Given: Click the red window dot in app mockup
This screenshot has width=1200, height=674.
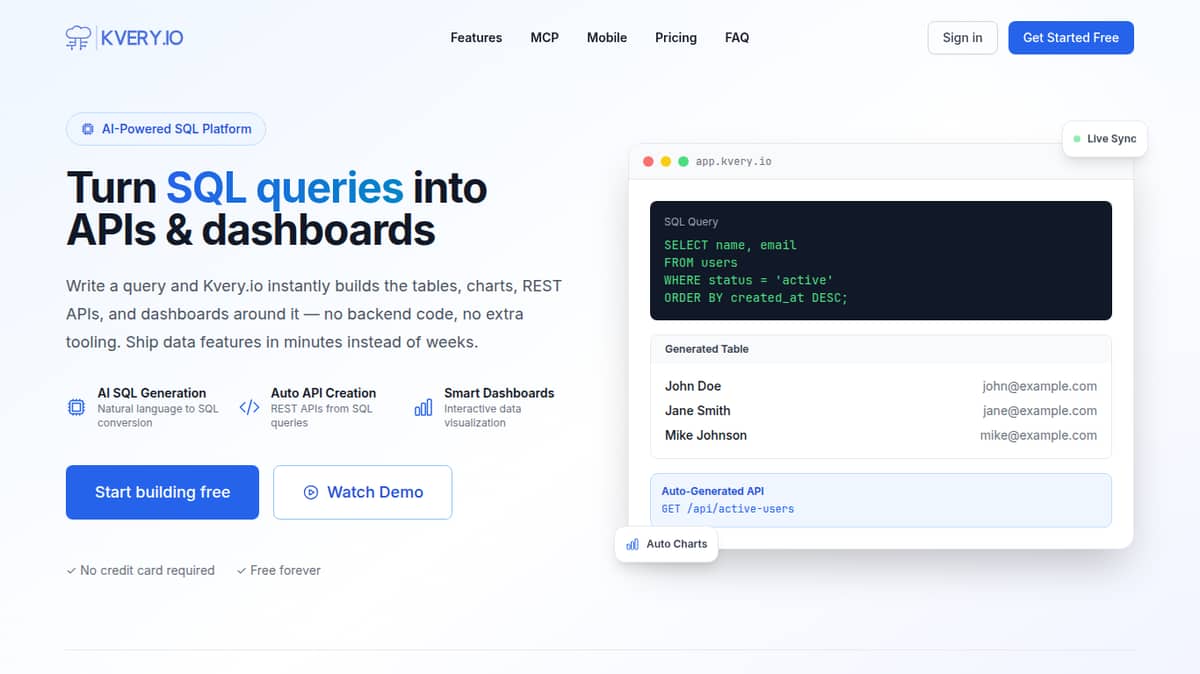Looking at the screenshot, I should [648, 161].
